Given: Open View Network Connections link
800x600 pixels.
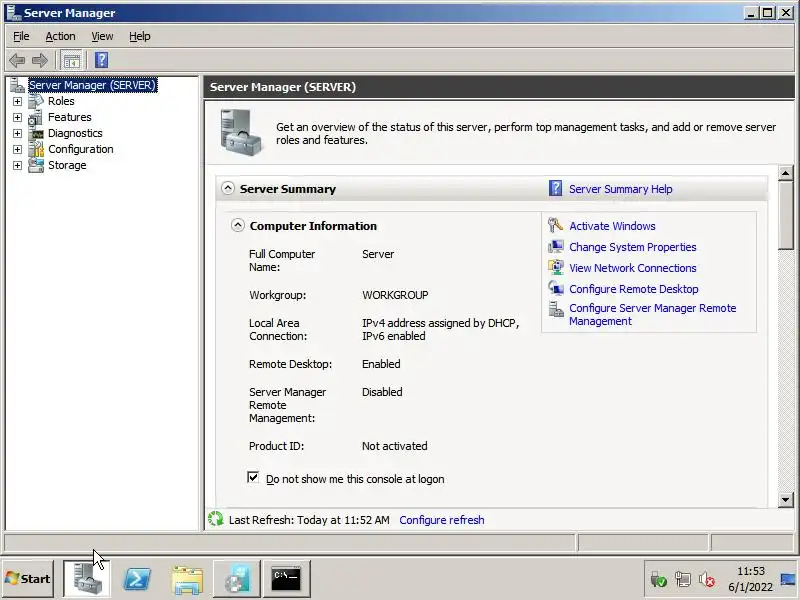Looking at the screenshot, I should pyautogui.click(x=633, y=268).
